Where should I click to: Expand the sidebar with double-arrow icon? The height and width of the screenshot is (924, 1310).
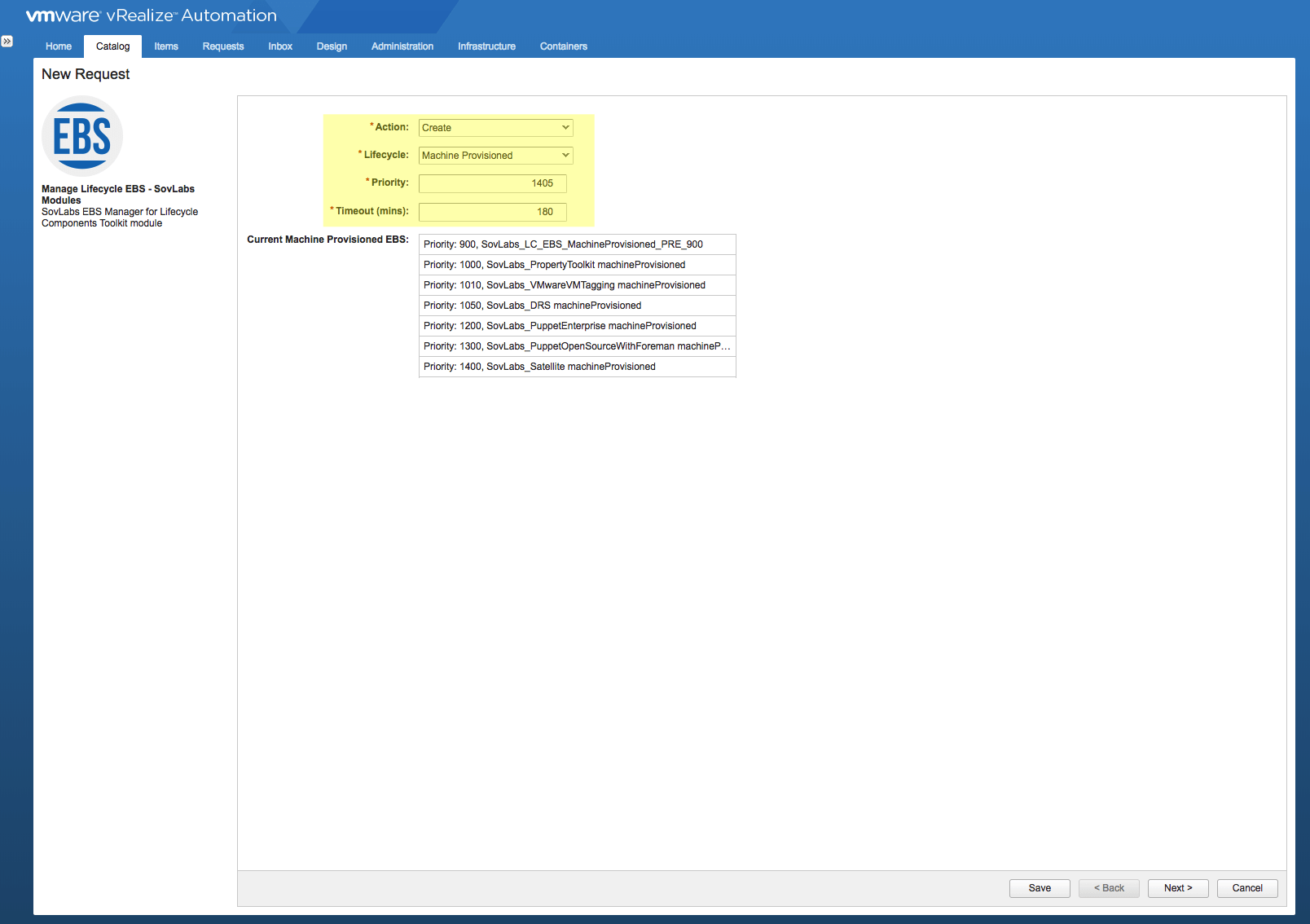click(x=7, y=41)
